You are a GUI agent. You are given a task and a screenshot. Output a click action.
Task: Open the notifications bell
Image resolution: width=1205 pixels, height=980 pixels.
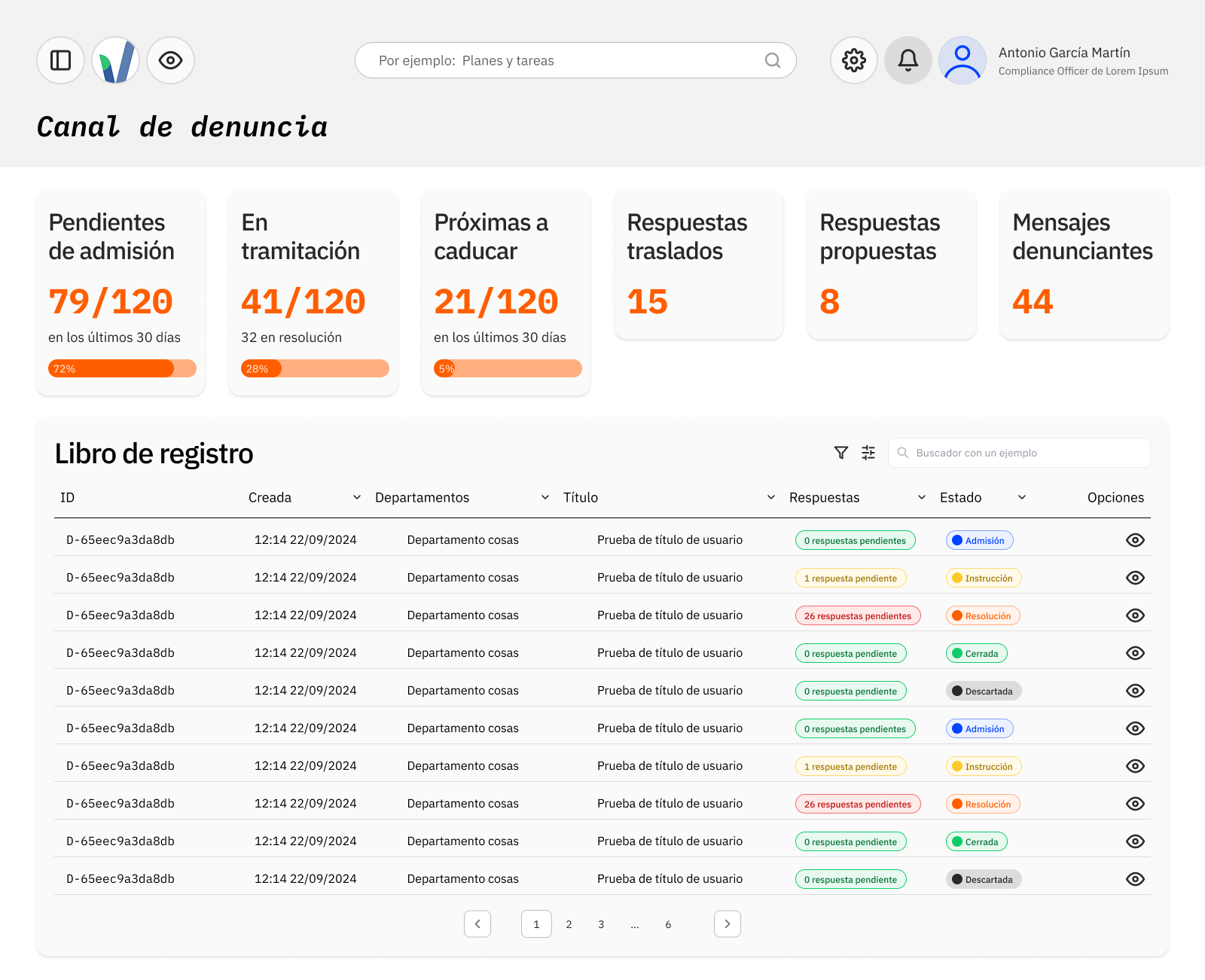(x=908, y=60)
